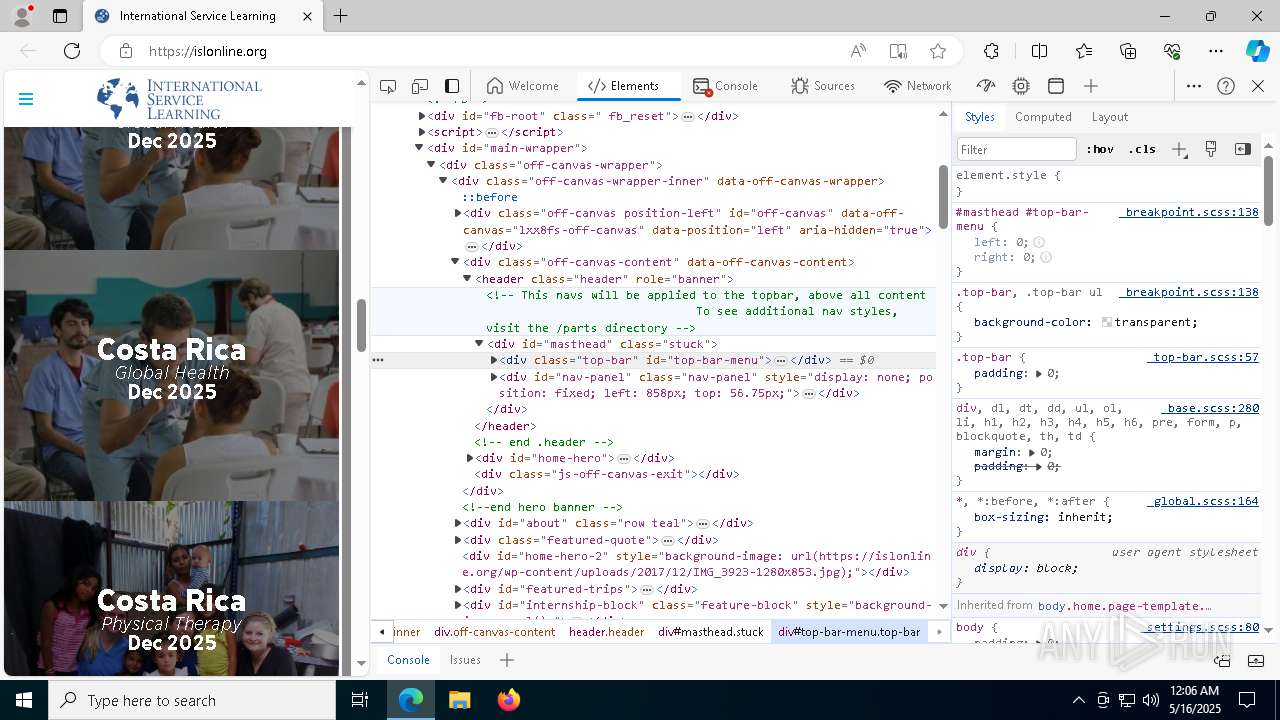The width and height of the screenshot is (1280, 720).
Task: Open the Memory tool chip icon
Action: [1021, 86]
